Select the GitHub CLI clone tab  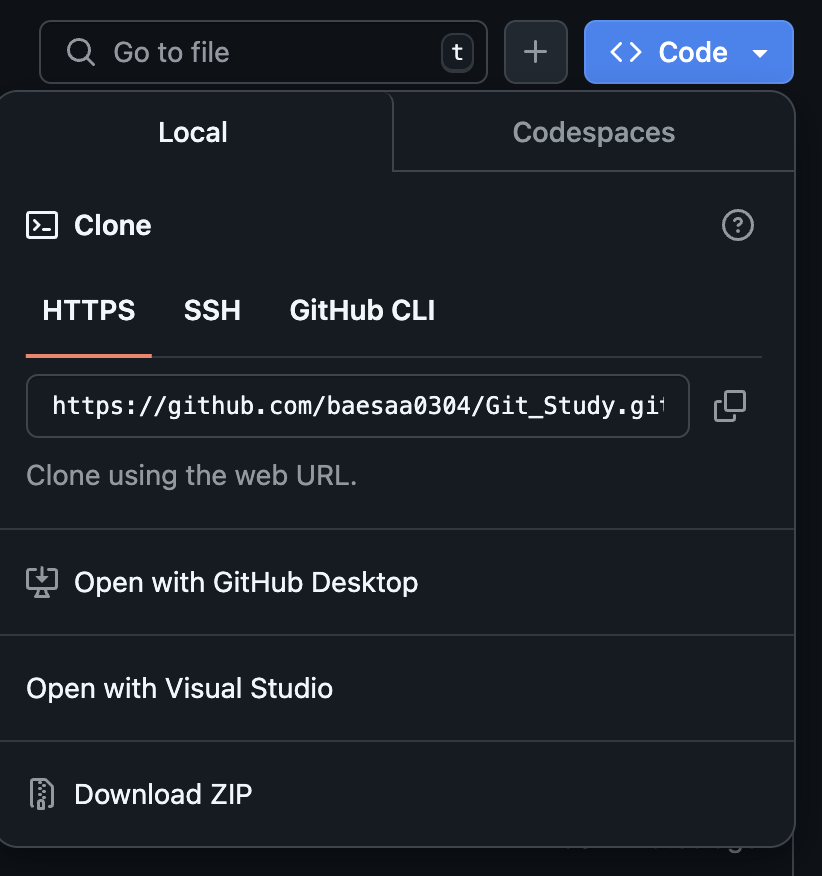pos(362,310)
